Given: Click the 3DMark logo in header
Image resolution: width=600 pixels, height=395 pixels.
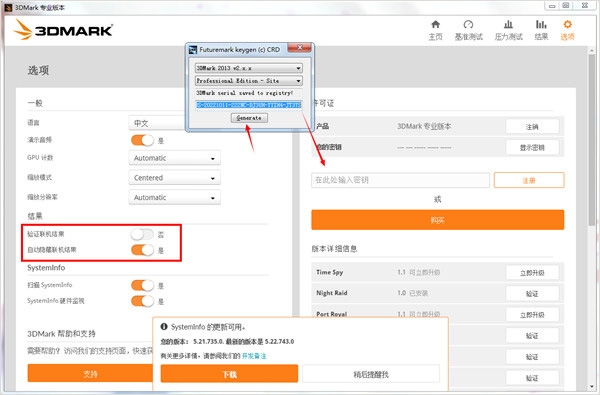Looking at the screenshot, I should point(63,29).
